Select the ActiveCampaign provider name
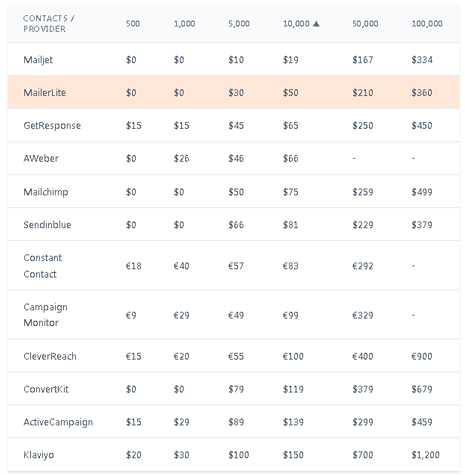This screenshot has width=465, height=475. point(58,422)
